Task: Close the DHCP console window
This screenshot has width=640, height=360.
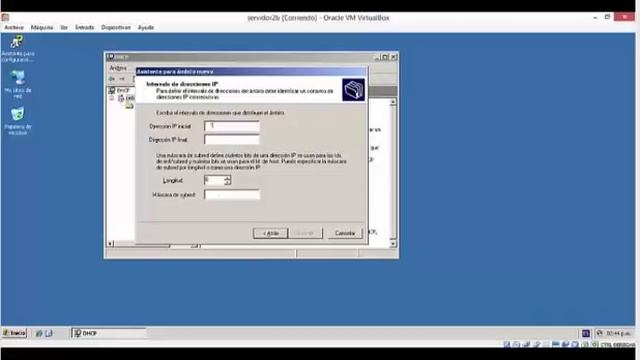Action: 394,57
